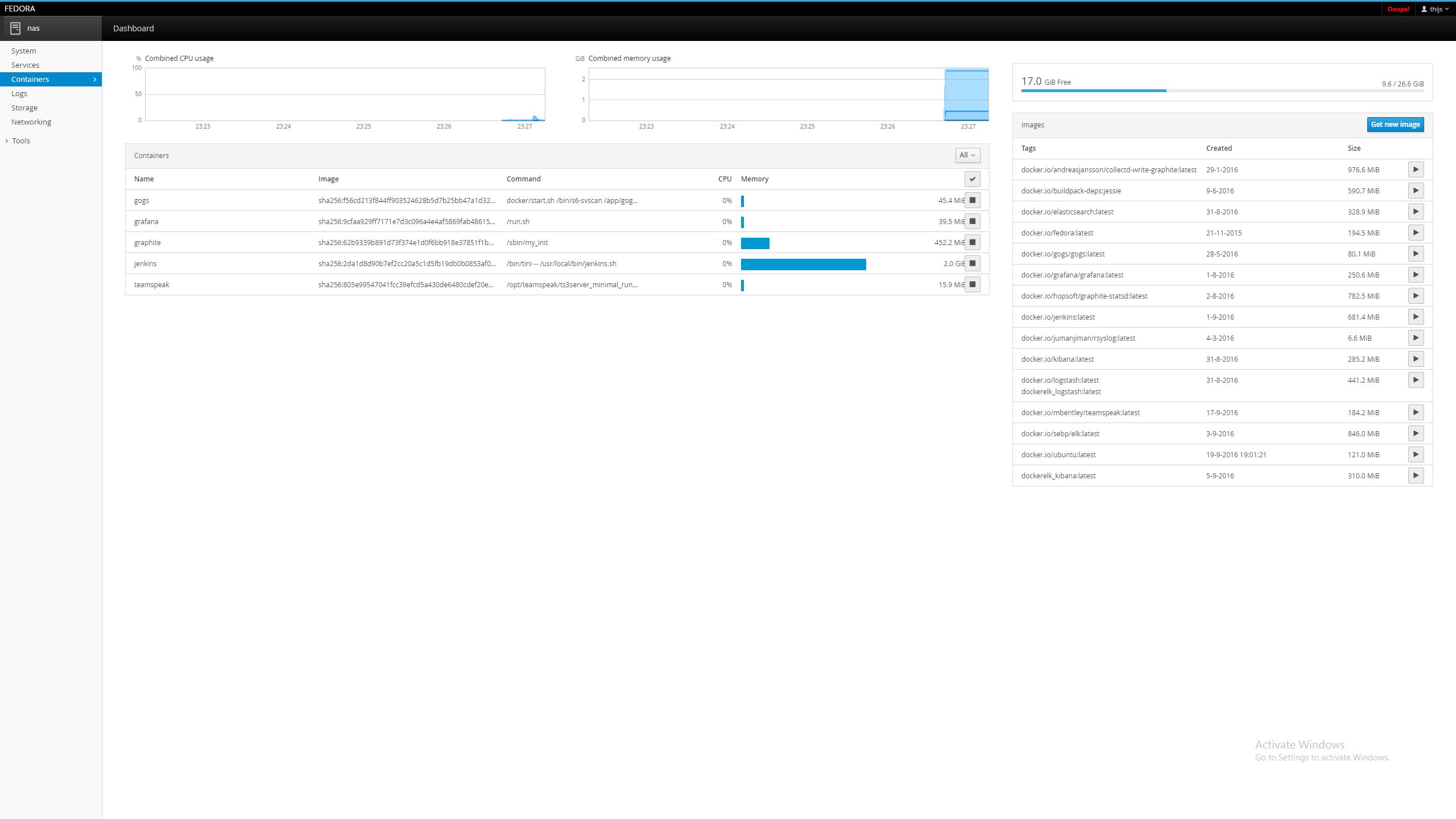Expand the Tools sidebar section
Viewport: 1456px width, 819px height.
(20, 140)
